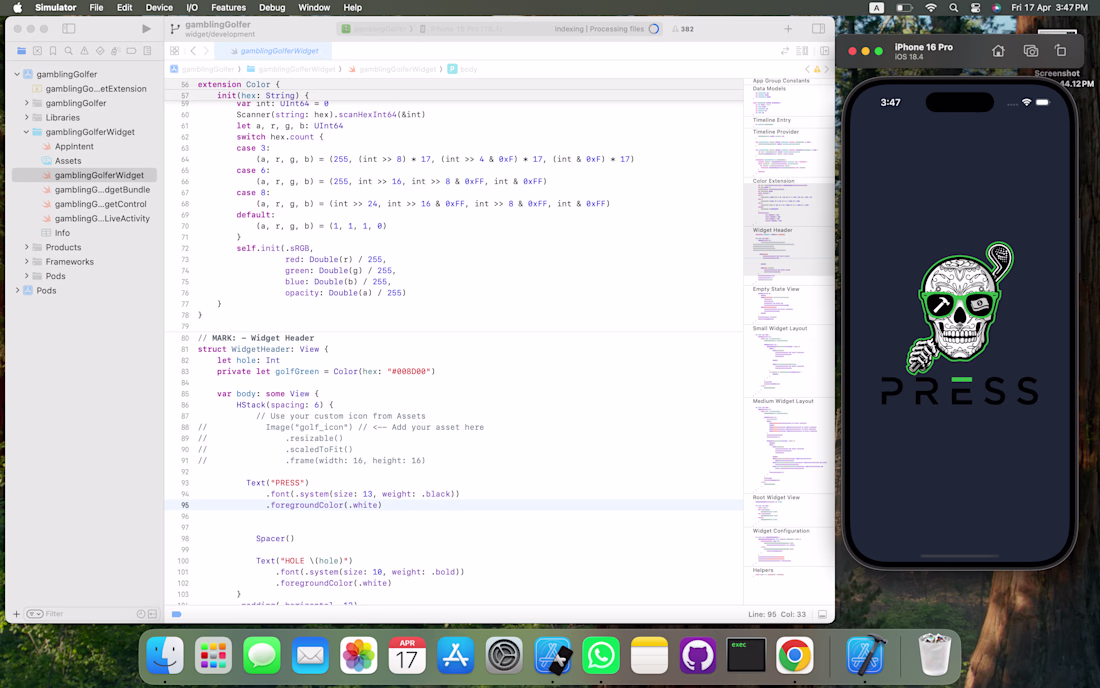This screenshot has width=1100, height=688.
Task: Take a screenshot of the simulator
Action: [x=1030, y=51]
